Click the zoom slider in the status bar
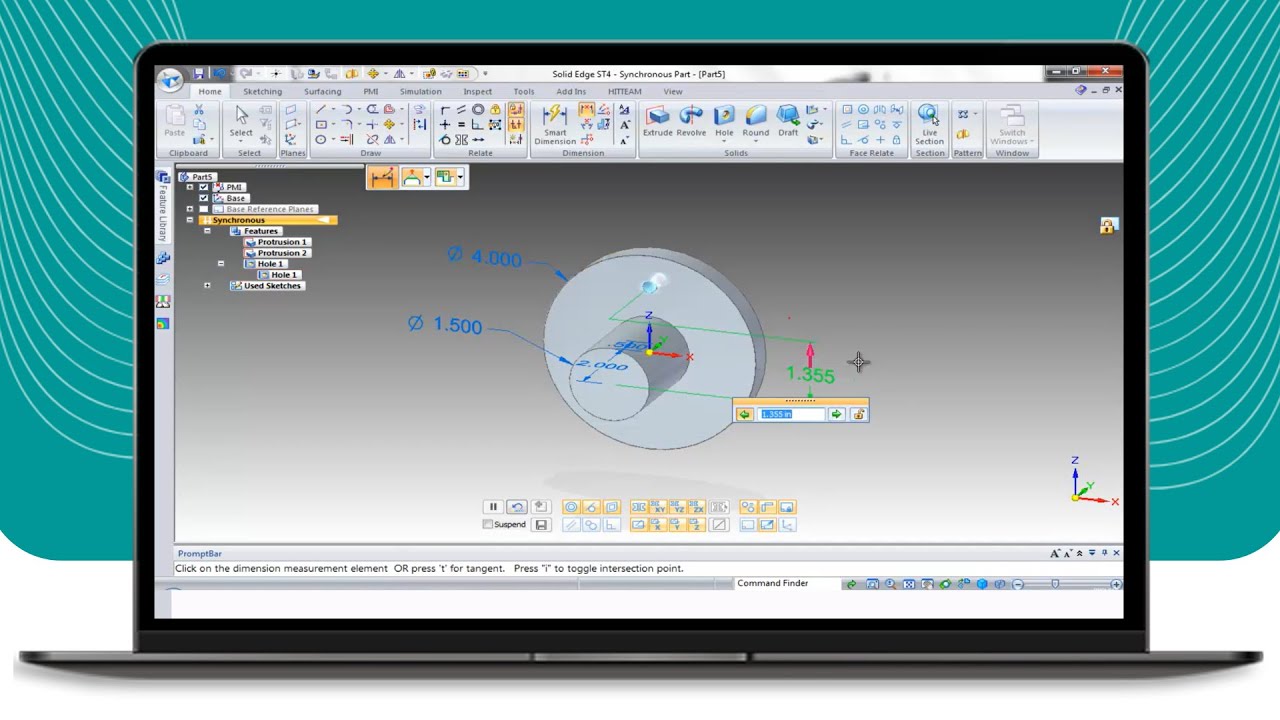Image resolution: width=1280 pixels, height=720 pixels. (x=1055, y=584)
